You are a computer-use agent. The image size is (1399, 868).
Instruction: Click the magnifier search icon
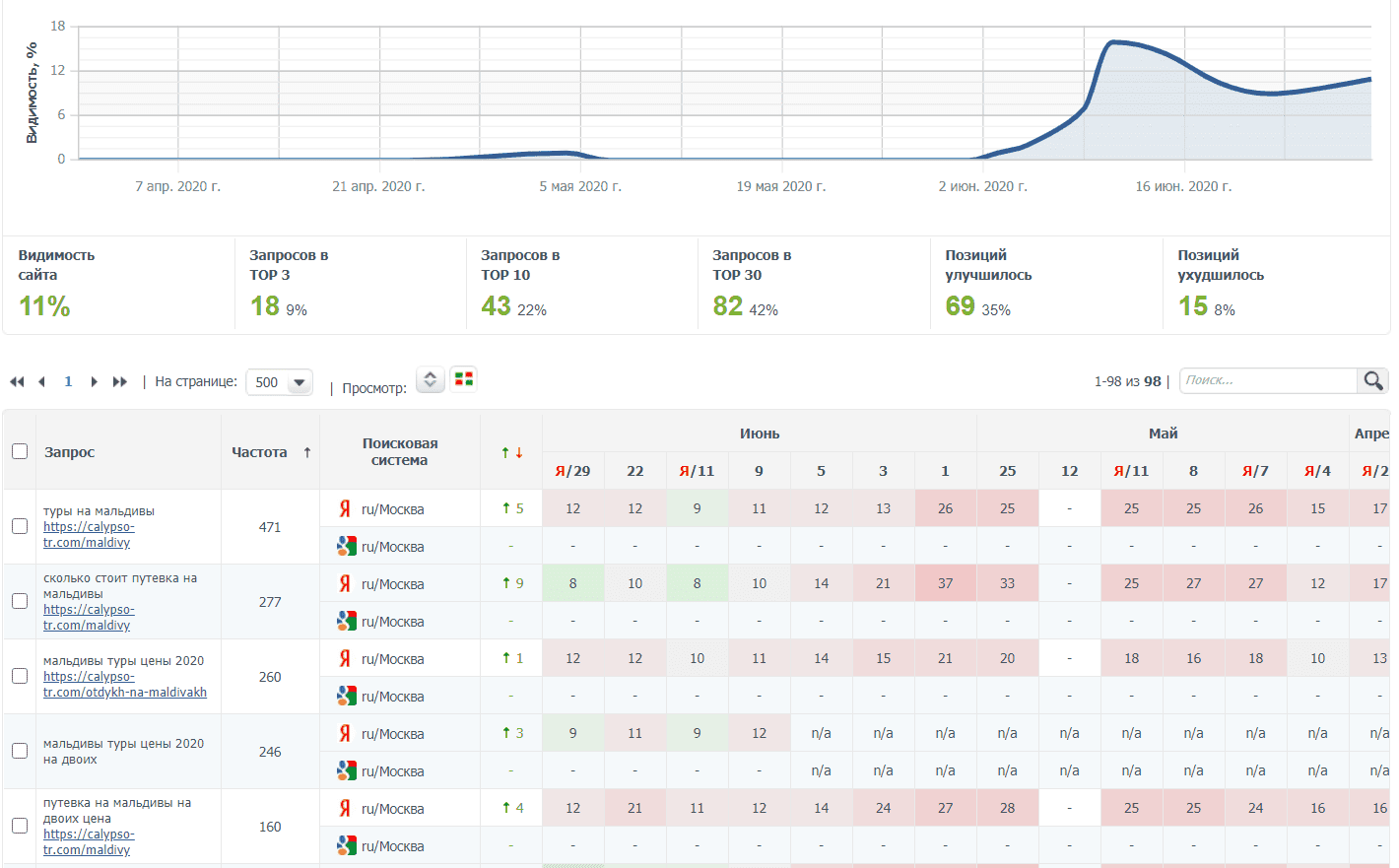click(x=1372, y=381)
